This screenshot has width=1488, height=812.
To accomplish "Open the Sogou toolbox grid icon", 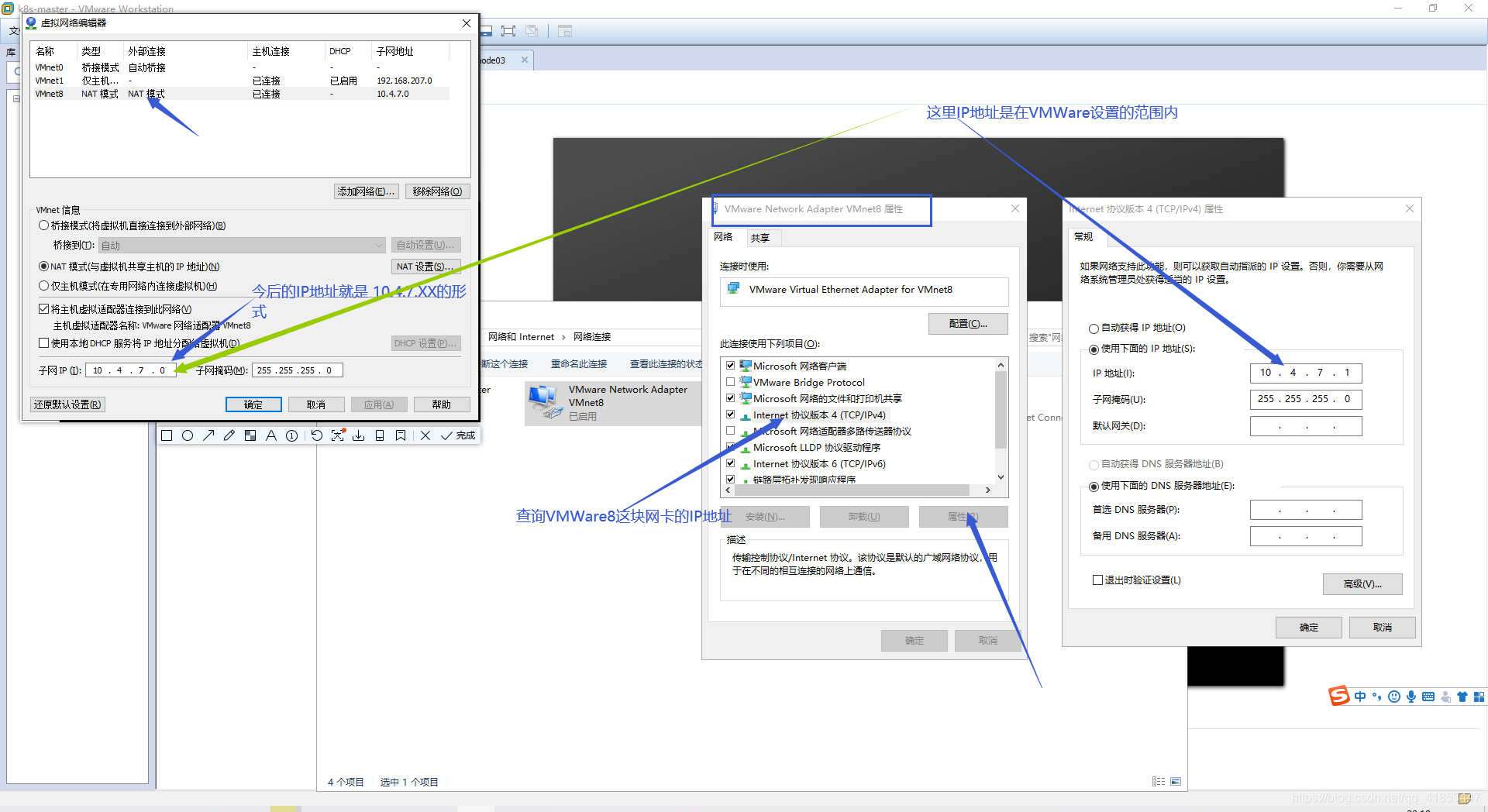I will (x=1479, y=697).
